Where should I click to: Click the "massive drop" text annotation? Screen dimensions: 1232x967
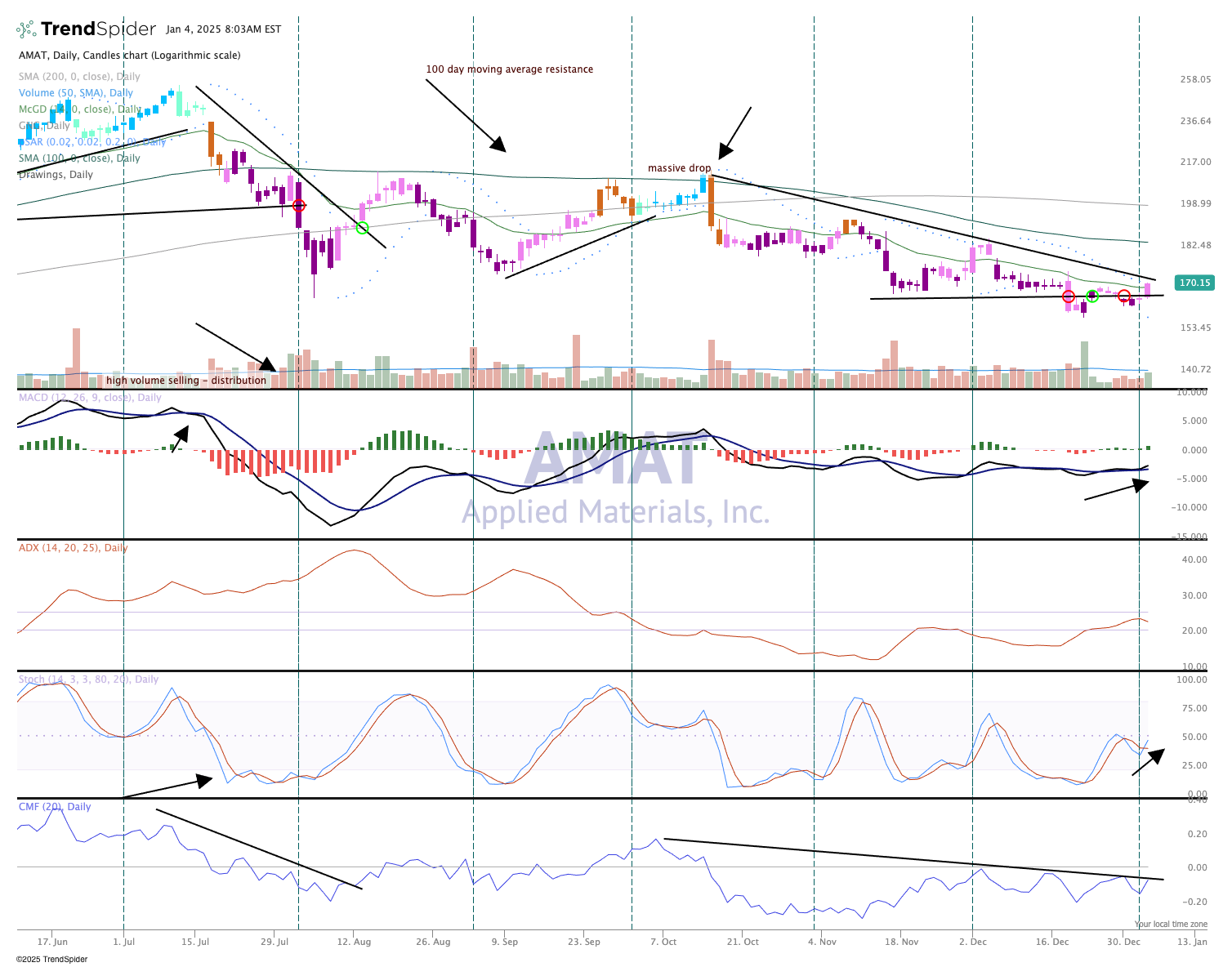tap(679, 168)
